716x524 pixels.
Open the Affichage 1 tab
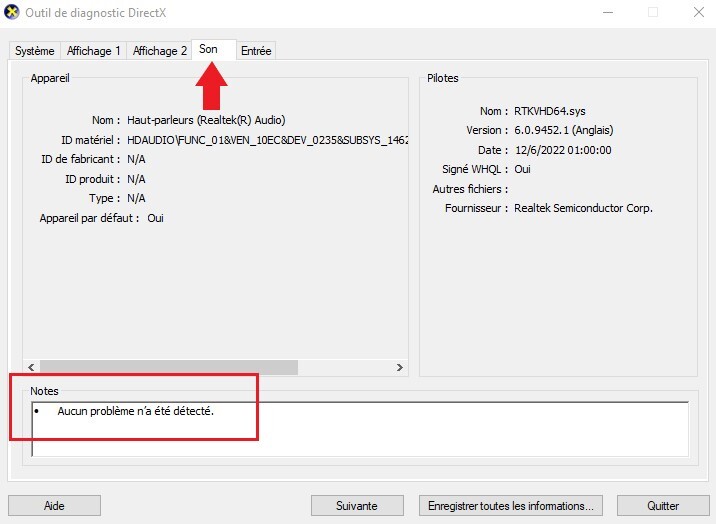tap(93, 51)
